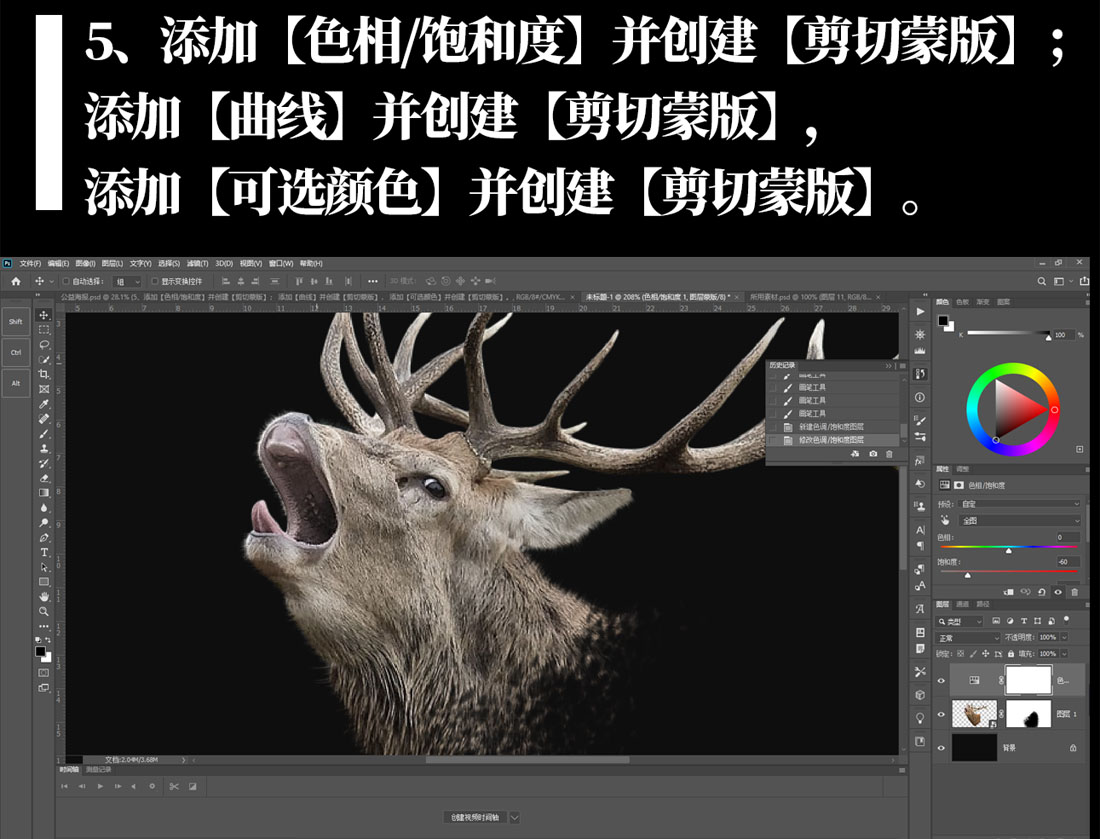Image resolution: width=1100 pixels, height=839 pixels.
Task: Toggle the 自动选择 checkbox
Action: point(67,281)
